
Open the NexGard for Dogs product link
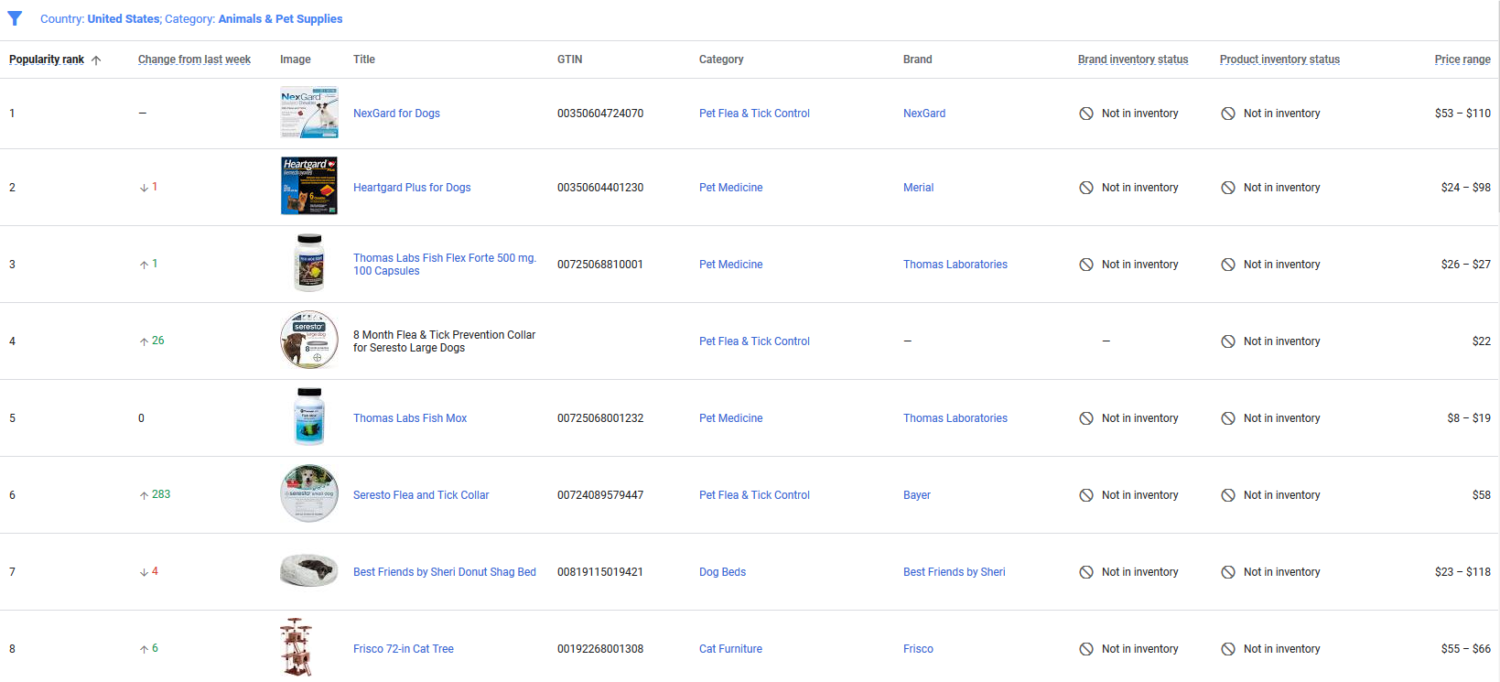click(x=396, y=113)
